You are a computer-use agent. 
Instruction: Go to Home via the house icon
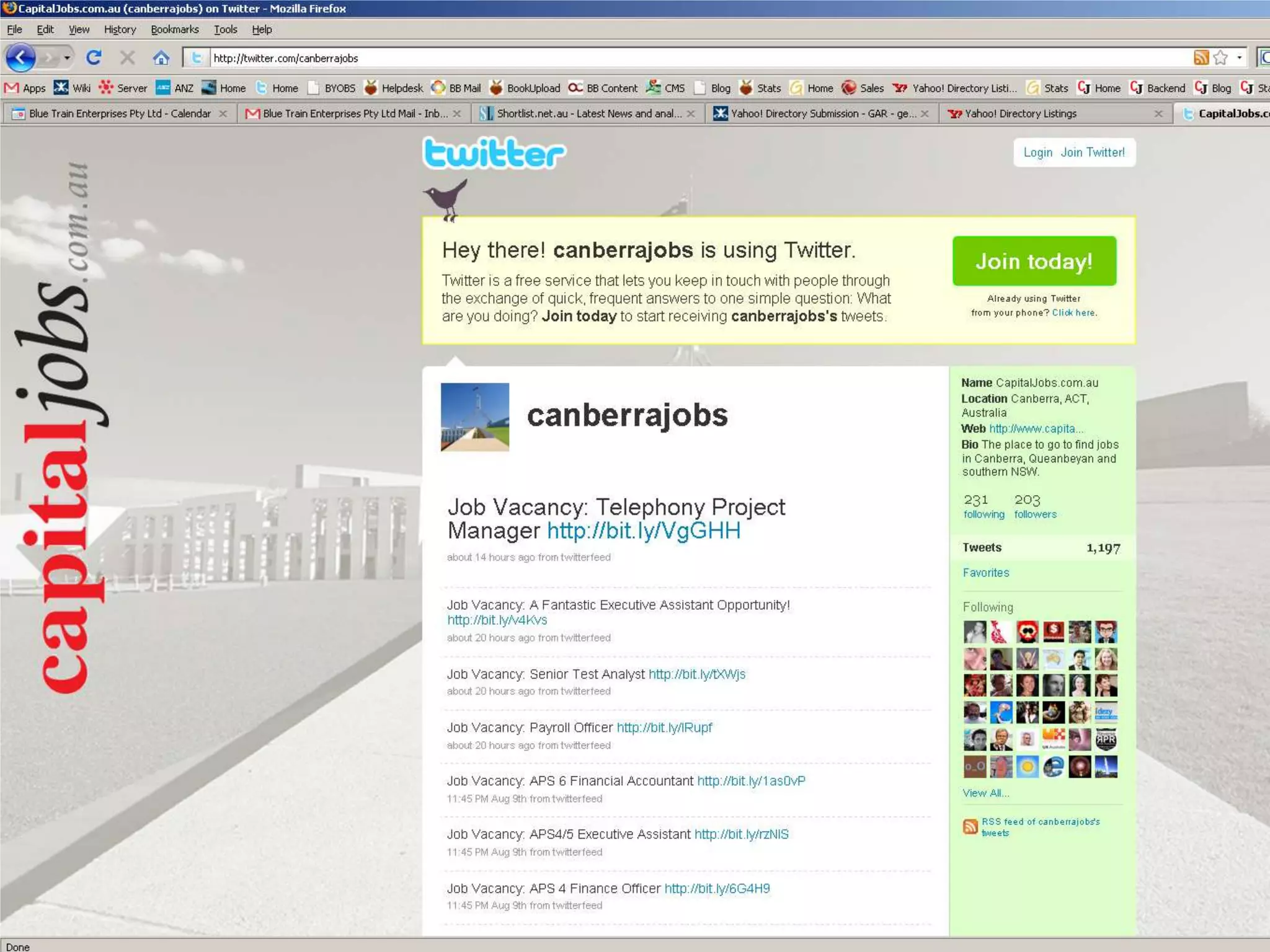(161, 58)
